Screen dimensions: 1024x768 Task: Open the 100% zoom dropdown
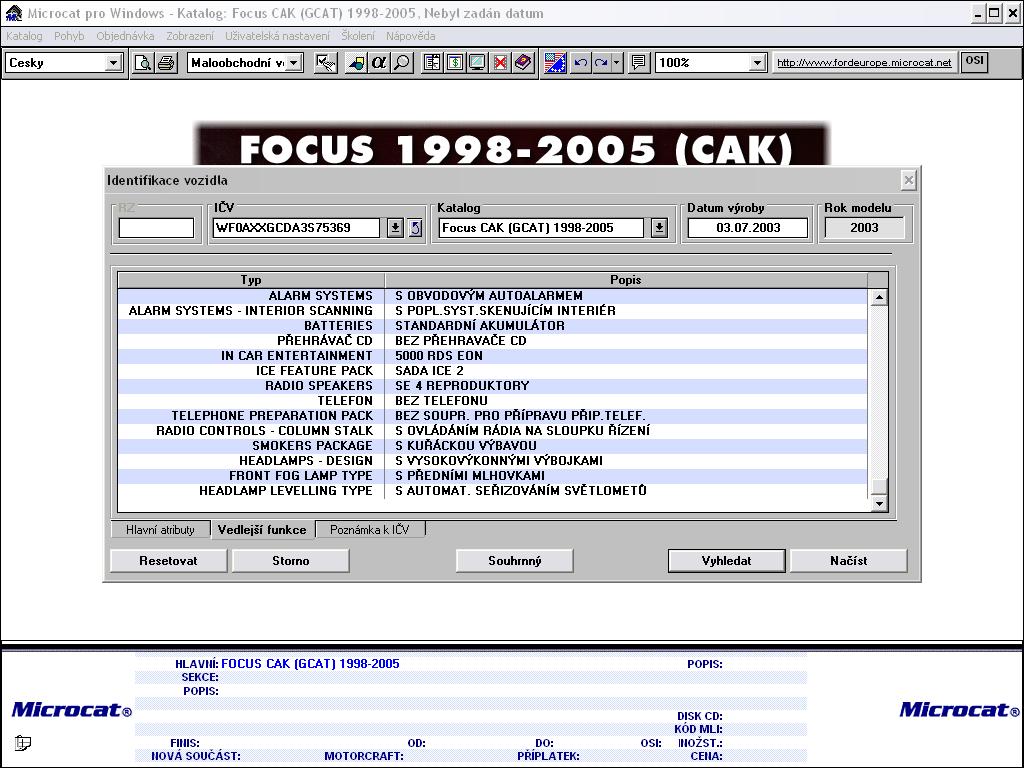(x=757, y=63)
